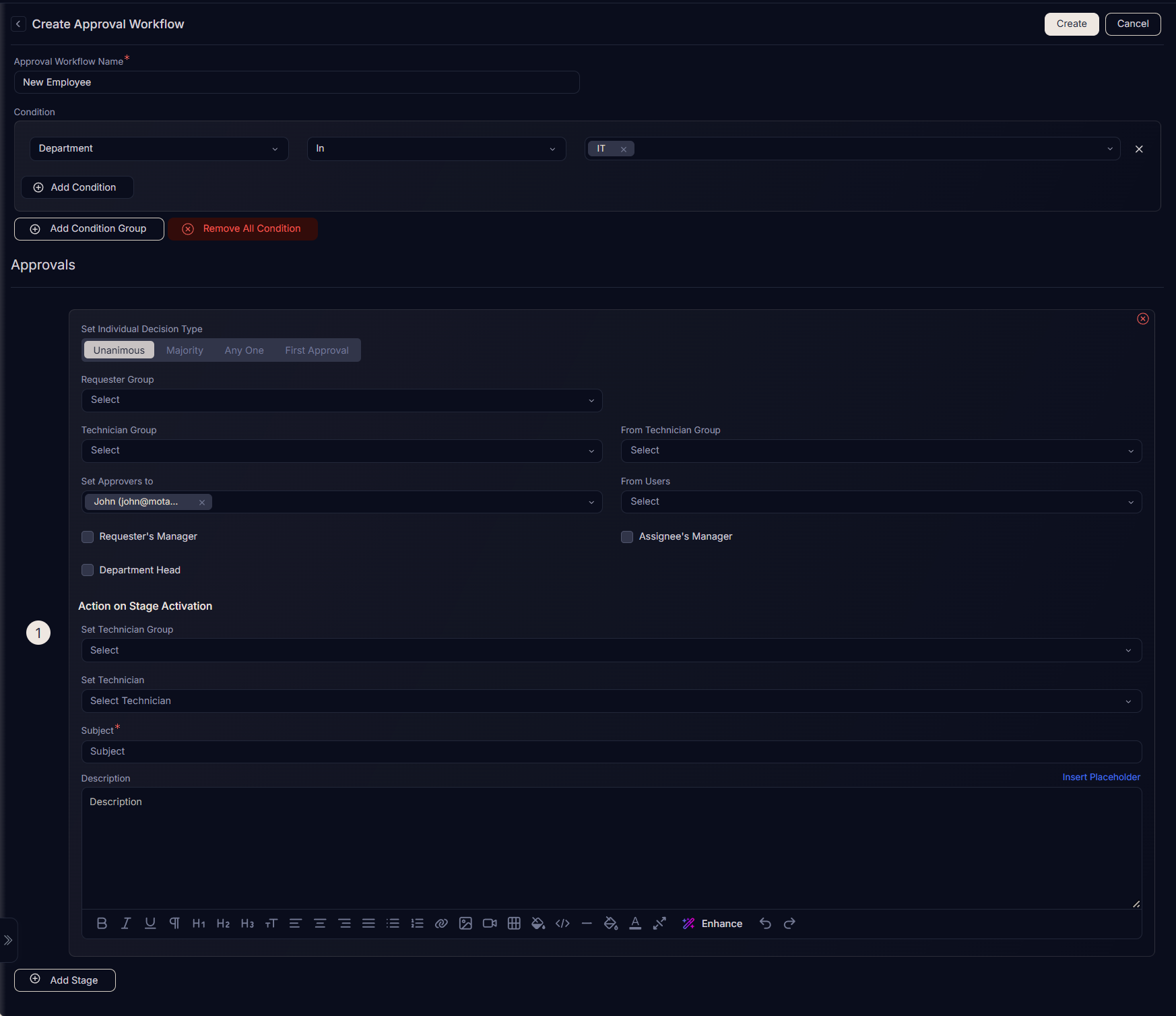The width and height of the screenshot is (1176, 1016).
Task: Add a condition group
Action: (89, 229)
